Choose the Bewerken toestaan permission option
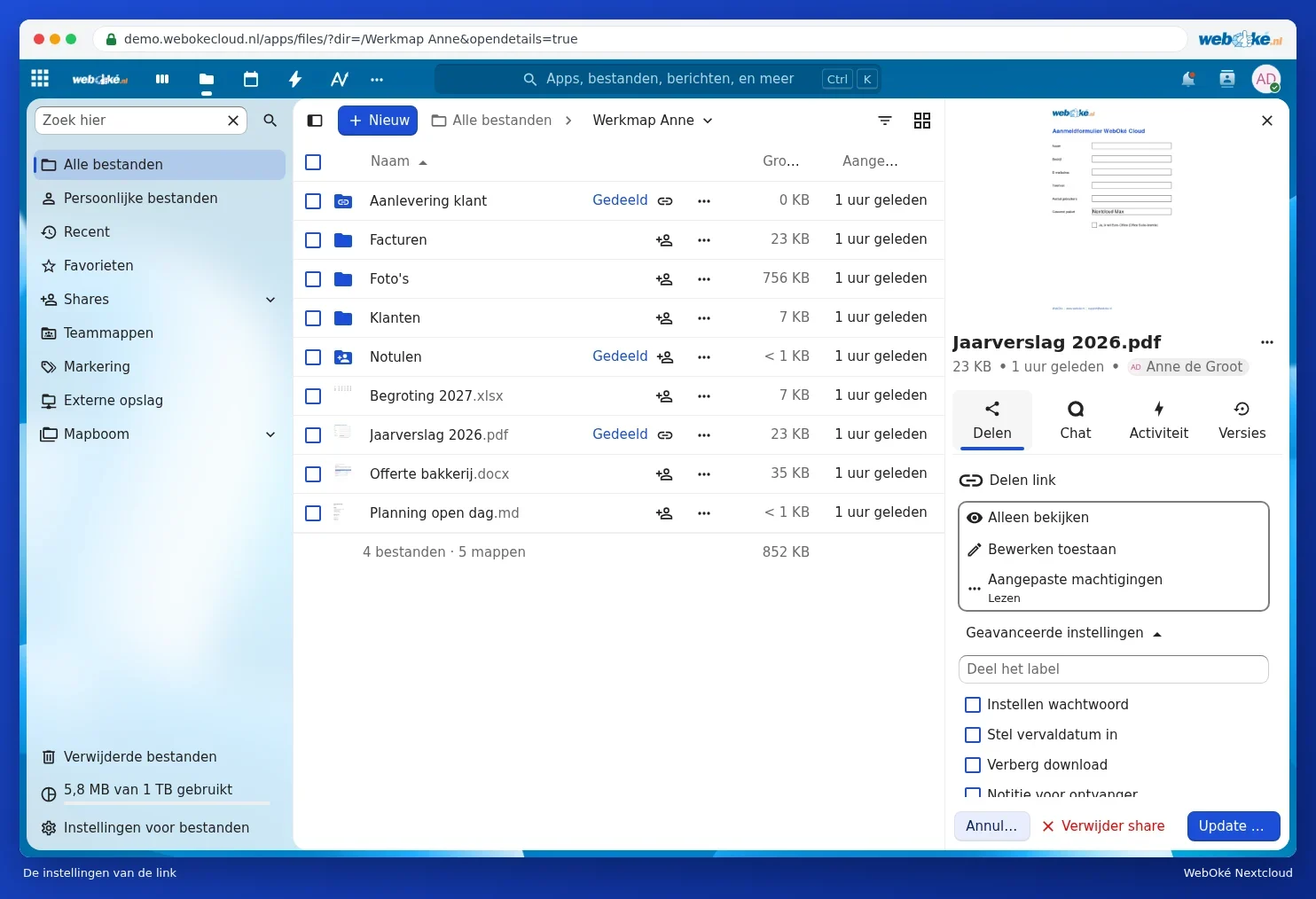 coord(1114,550)
